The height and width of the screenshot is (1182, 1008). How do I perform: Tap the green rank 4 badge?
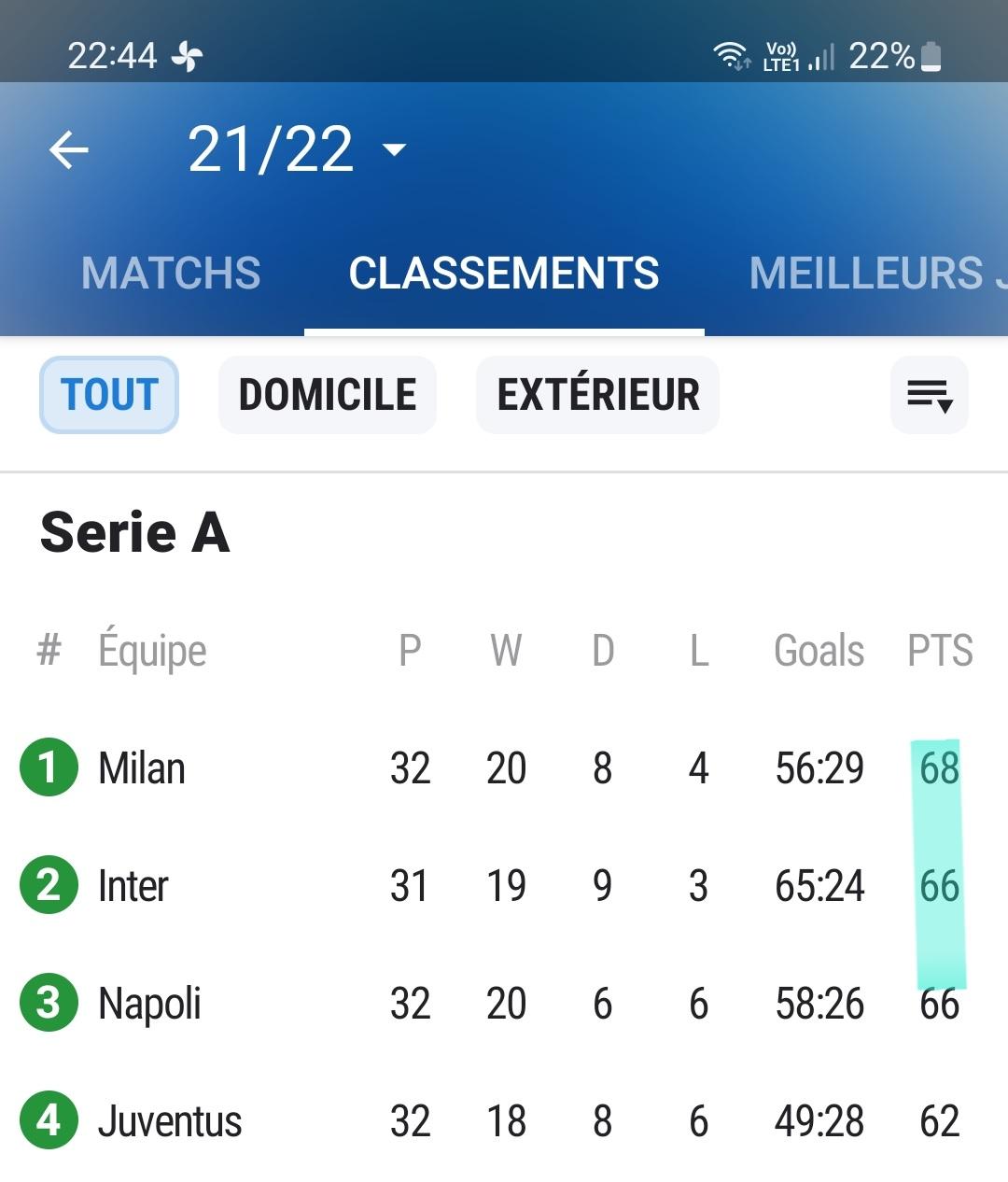click(49, 1120)
